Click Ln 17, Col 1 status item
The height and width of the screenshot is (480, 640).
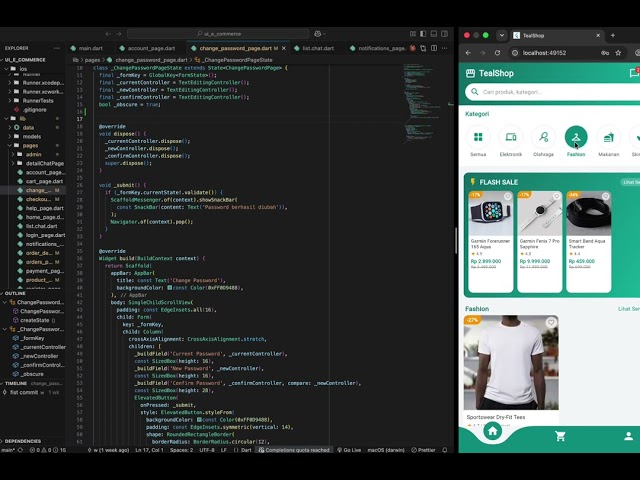point(149,450)
